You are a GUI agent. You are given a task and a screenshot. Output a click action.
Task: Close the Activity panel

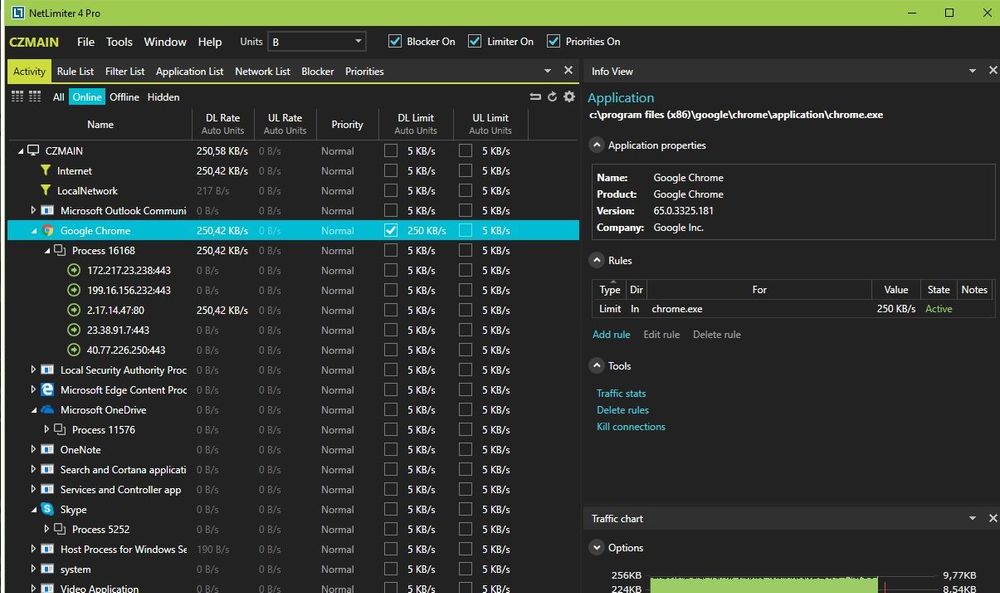(x=568, y=70)
